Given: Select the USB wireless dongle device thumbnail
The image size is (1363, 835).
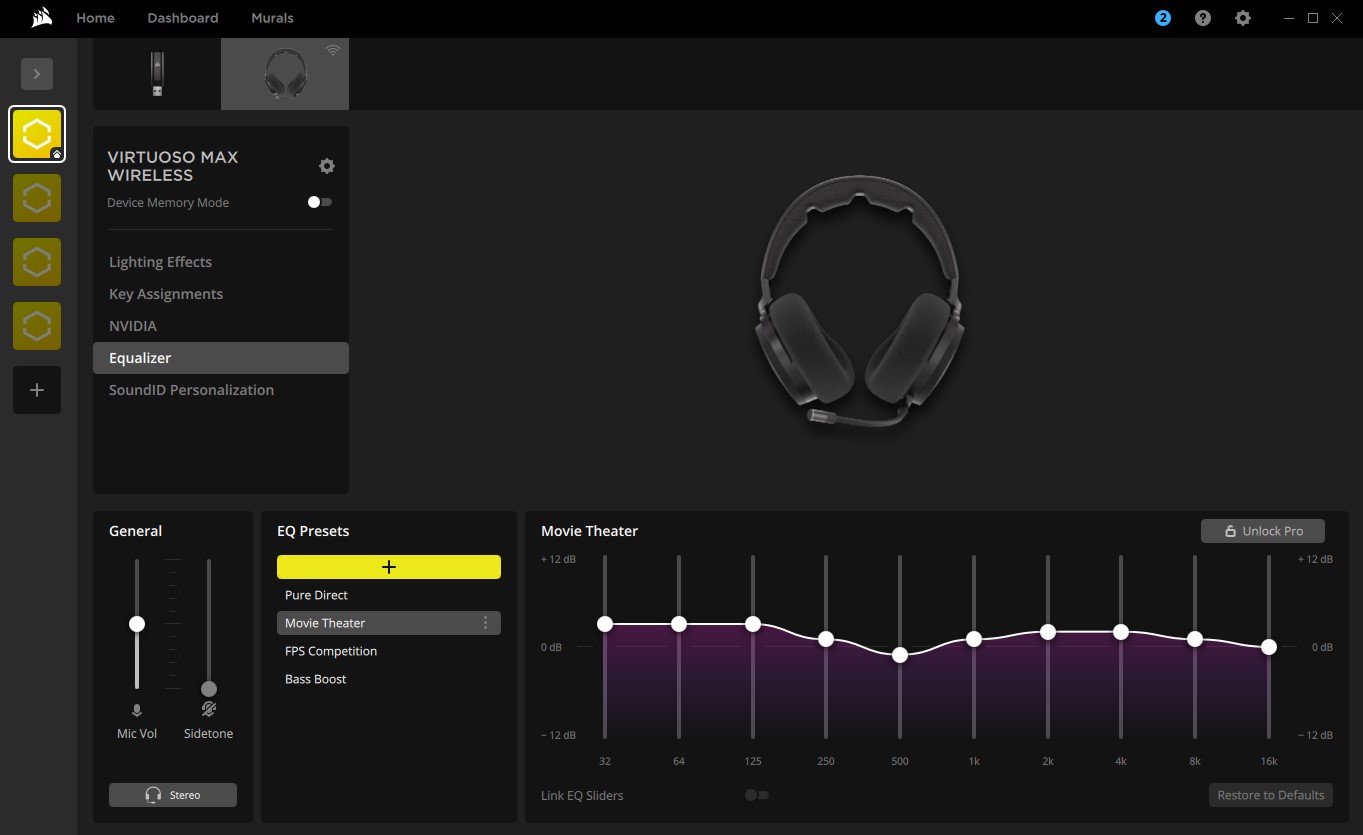Looking at the screenshot, I should click(x=157, y=74).
